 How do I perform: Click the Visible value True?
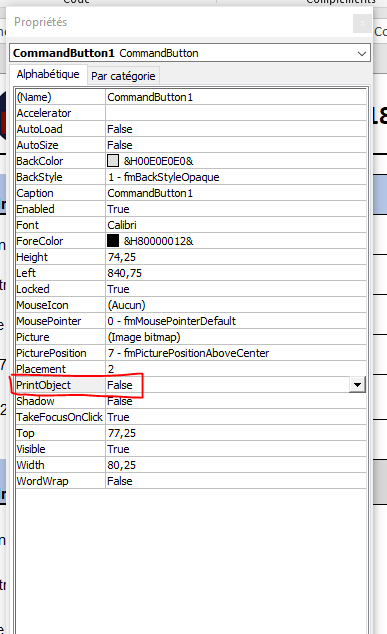118,449
